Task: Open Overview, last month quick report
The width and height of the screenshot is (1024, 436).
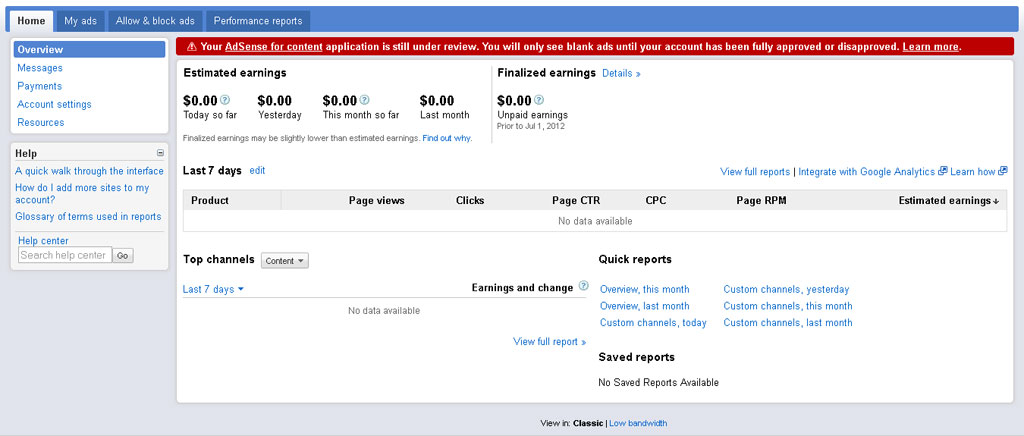Action: coord(645,305)
